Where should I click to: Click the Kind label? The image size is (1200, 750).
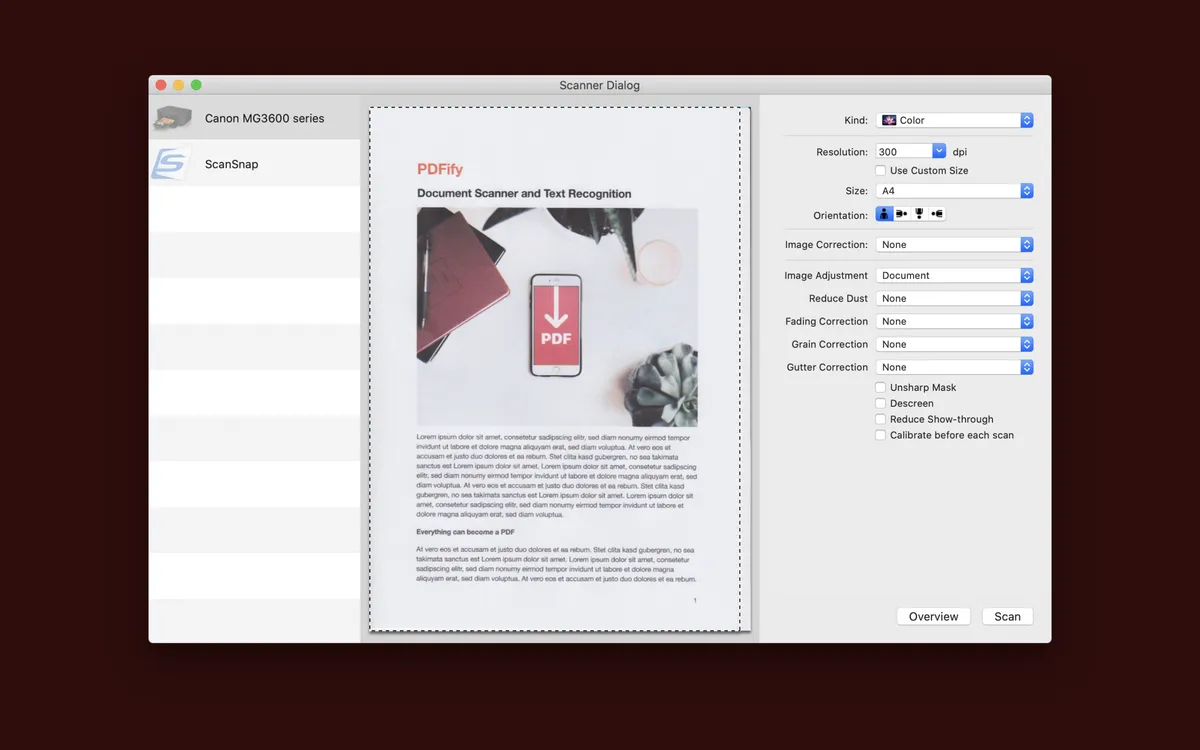[856, 120]
